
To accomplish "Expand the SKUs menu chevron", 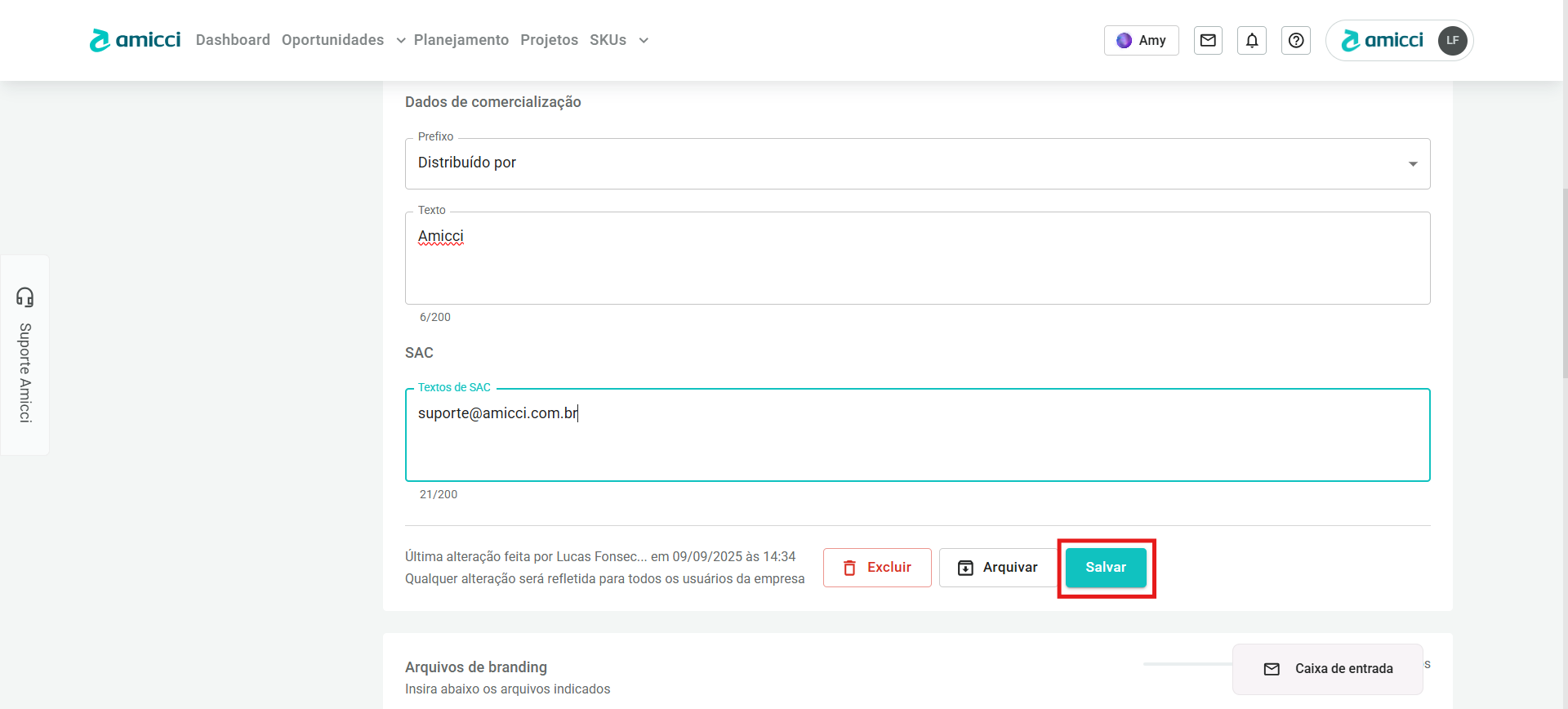I will coord(644,41).
